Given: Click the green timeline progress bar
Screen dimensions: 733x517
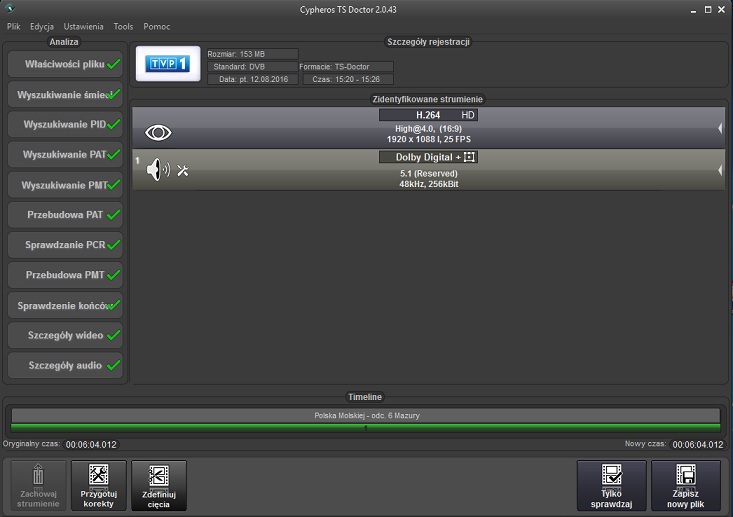Looking at the screenshot, I should pyautogui.click(x=365, y=427).
